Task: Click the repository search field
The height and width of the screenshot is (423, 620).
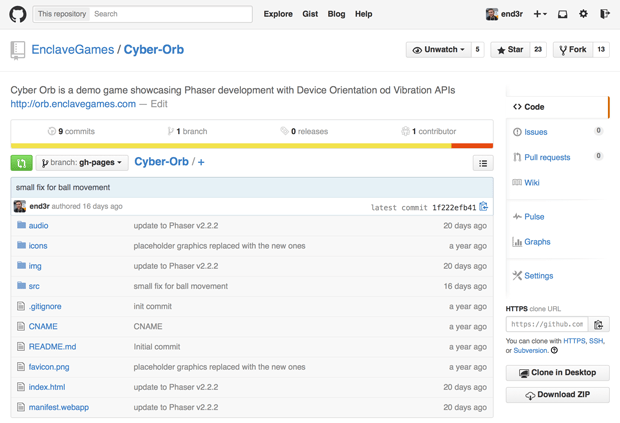Action: (170, 14)
